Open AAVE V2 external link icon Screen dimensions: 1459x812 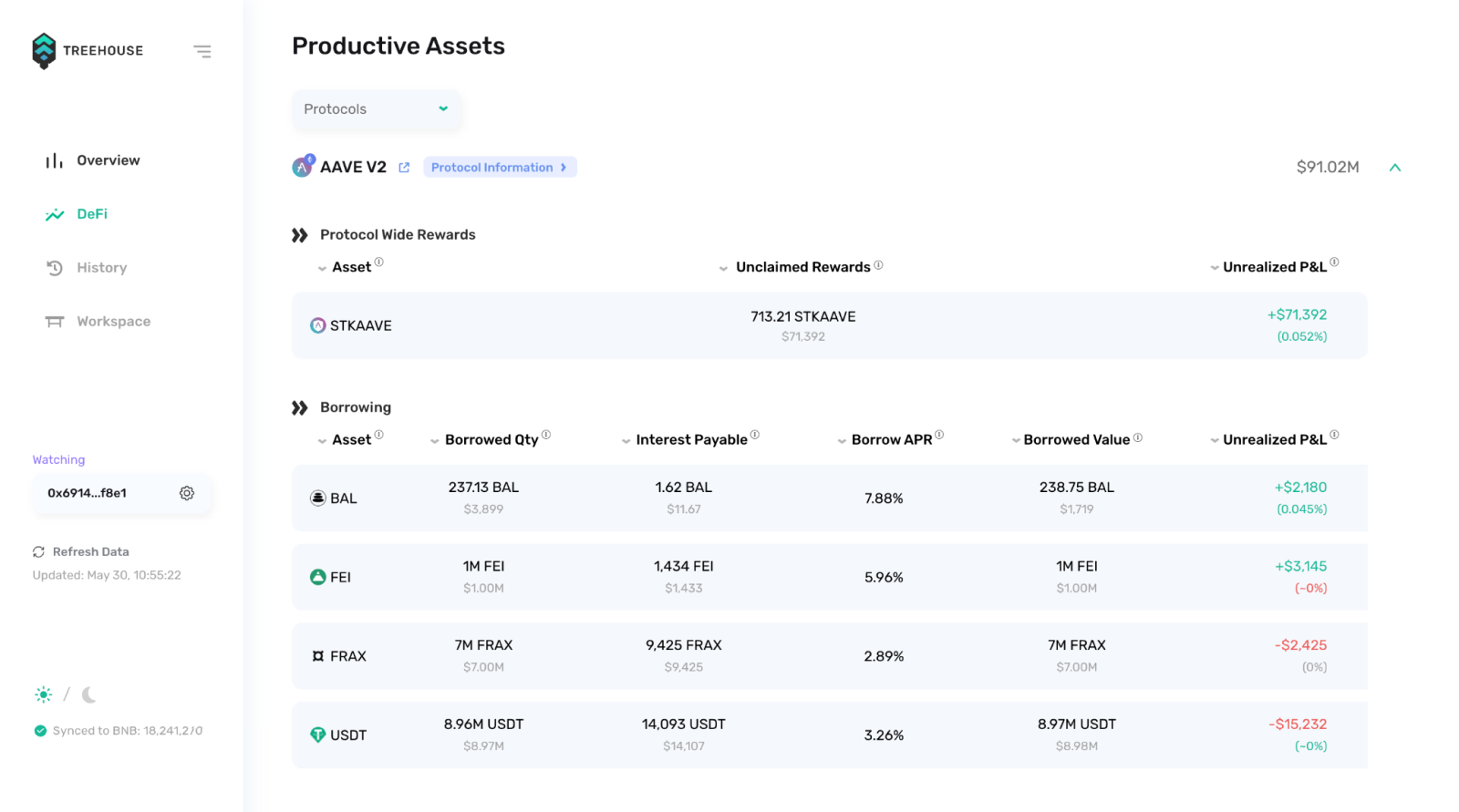tap(404, 168)
